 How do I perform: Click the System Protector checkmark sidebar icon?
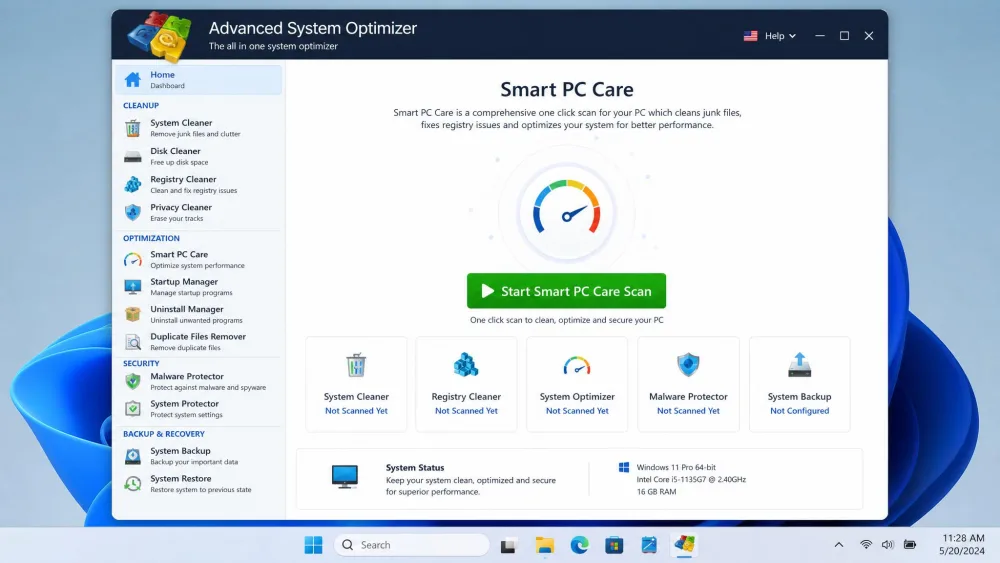pos(133,409)
